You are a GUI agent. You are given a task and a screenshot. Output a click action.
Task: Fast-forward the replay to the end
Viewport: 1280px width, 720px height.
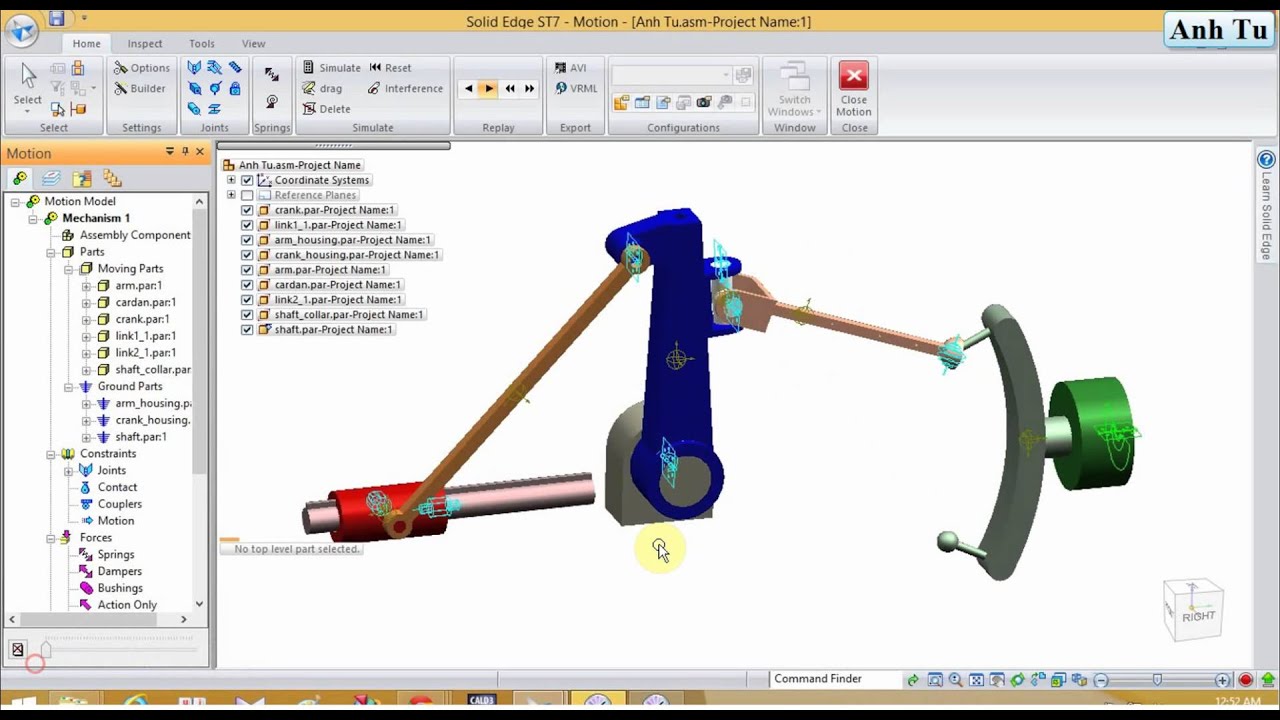point(529,88)
